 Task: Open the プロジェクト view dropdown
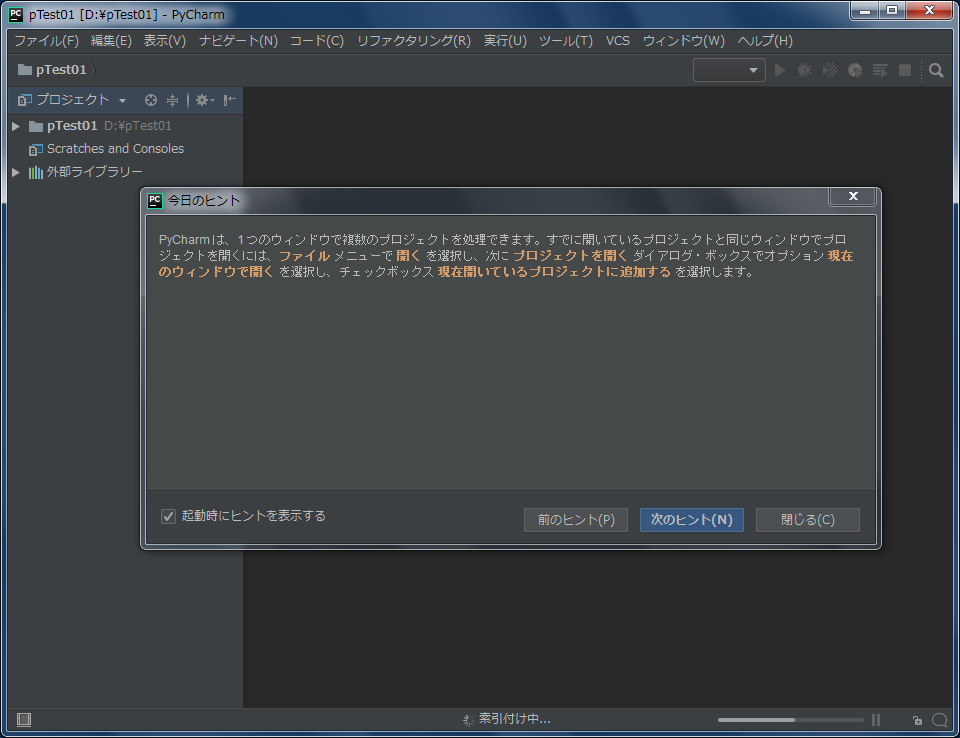[122, 100]
